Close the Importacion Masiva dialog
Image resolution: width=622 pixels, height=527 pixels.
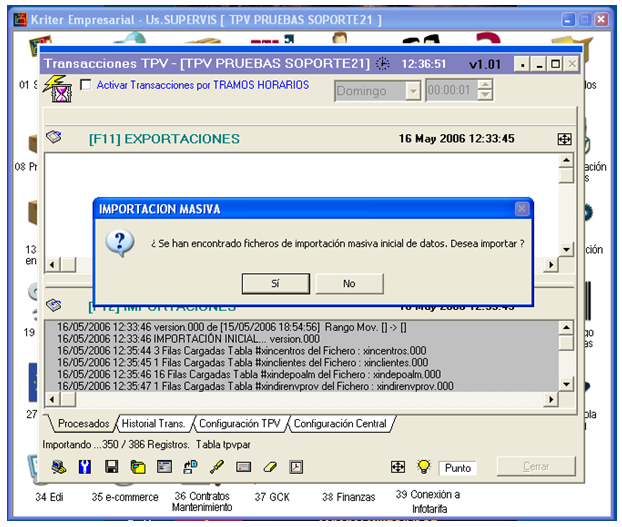[521, 209]
